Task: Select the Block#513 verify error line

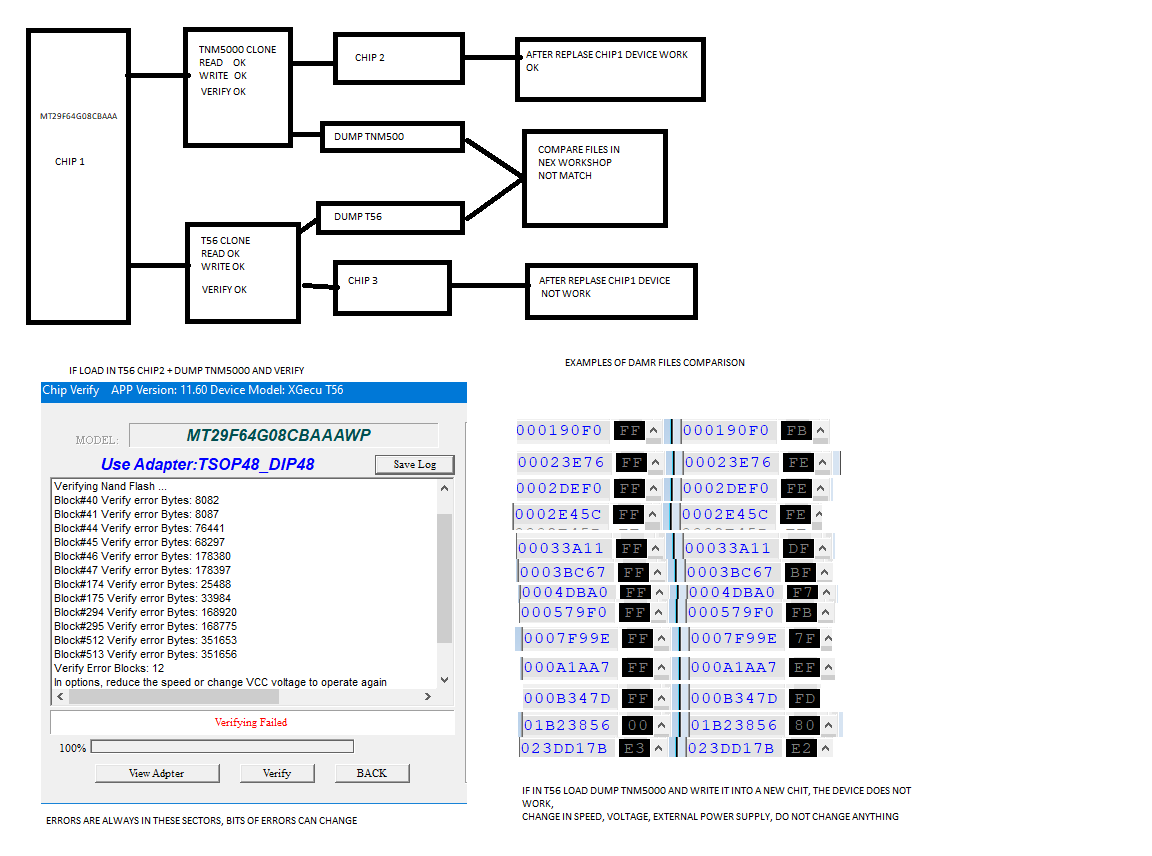Action: pos(145,654)
